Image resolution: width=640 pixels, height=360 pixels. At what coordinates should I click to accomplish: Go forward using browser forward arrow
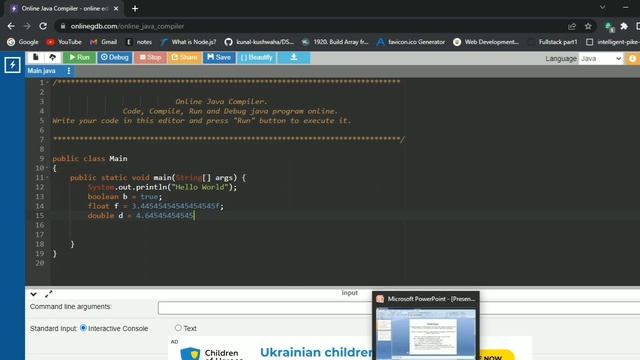(27, 26)
